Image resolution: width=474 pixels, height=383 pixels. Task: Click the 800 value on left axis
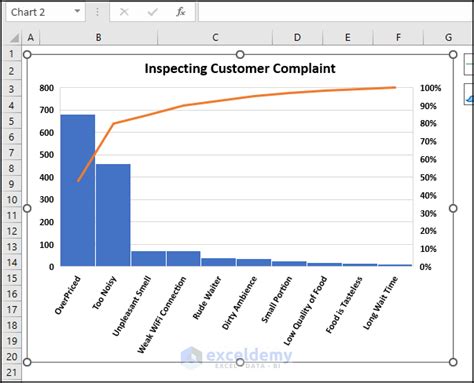click(47, 88)
